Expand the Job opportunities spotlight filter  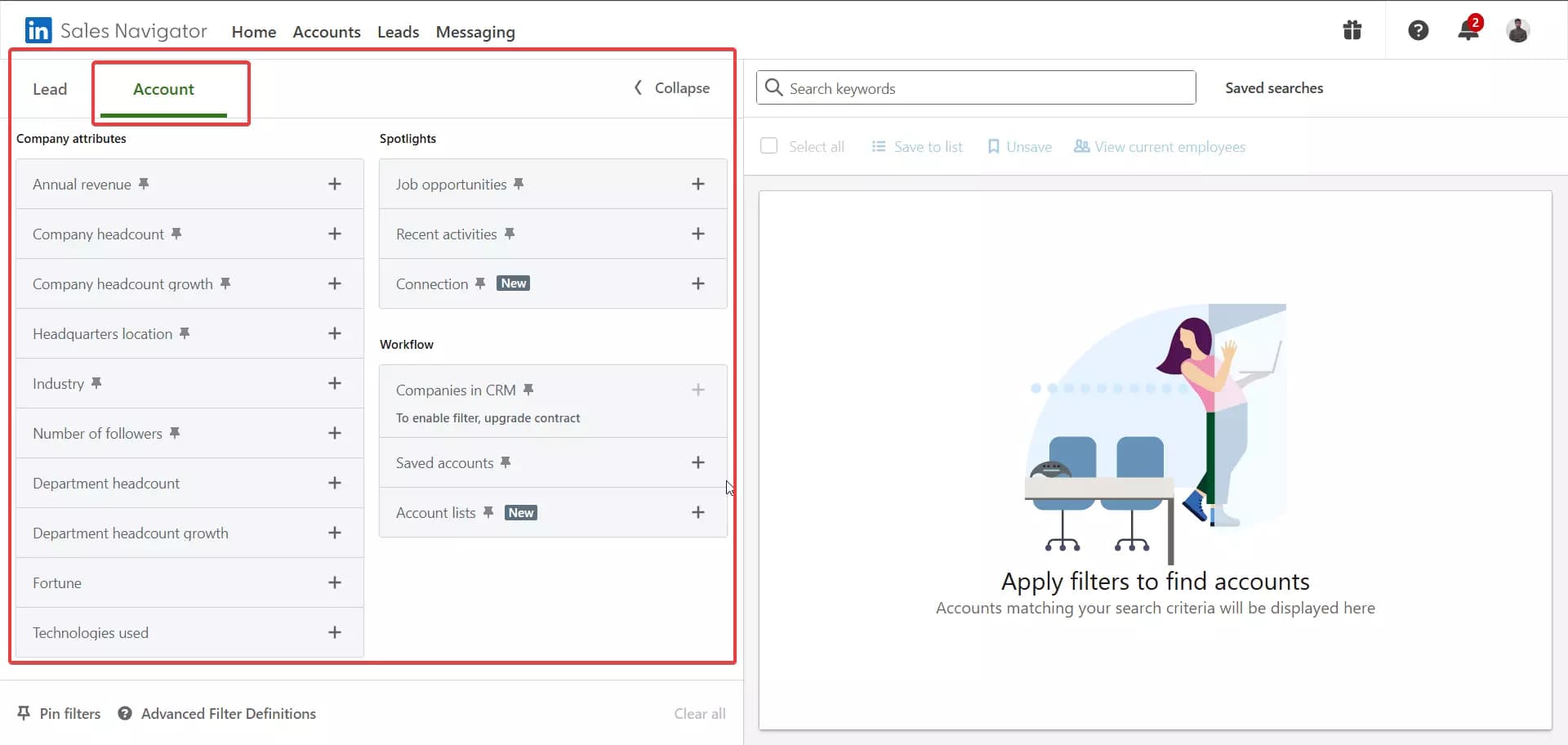697,184
